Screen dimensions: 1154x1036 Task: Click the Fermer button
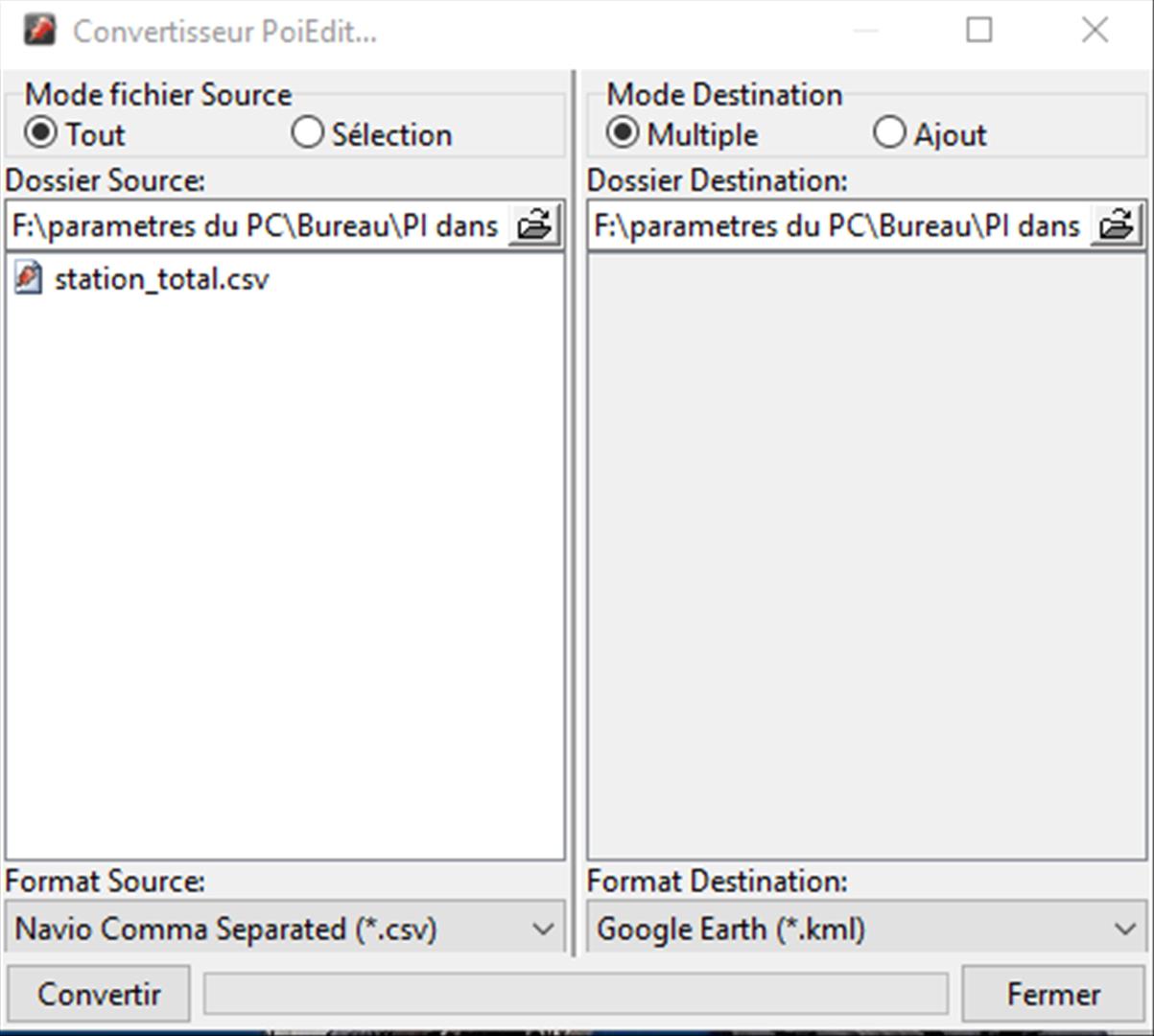1053,994
